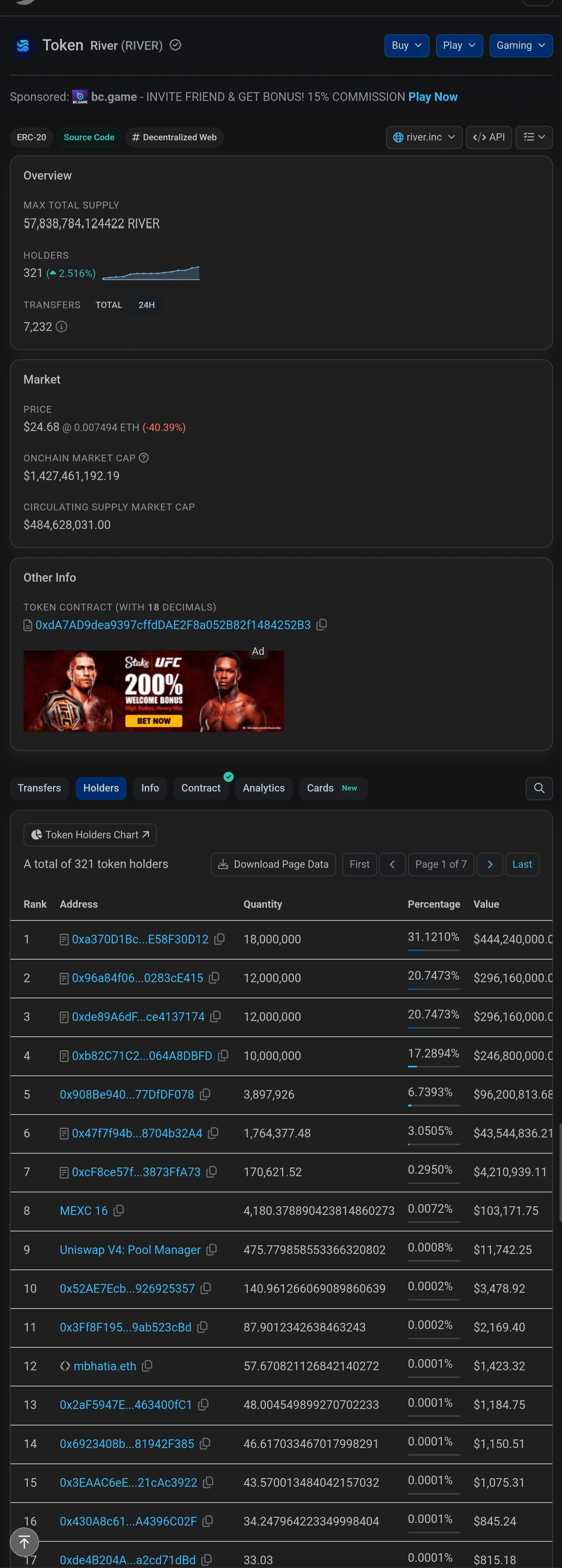Click the onchain market cap help icon
The image size is (562, 1568).
point(144,458)
